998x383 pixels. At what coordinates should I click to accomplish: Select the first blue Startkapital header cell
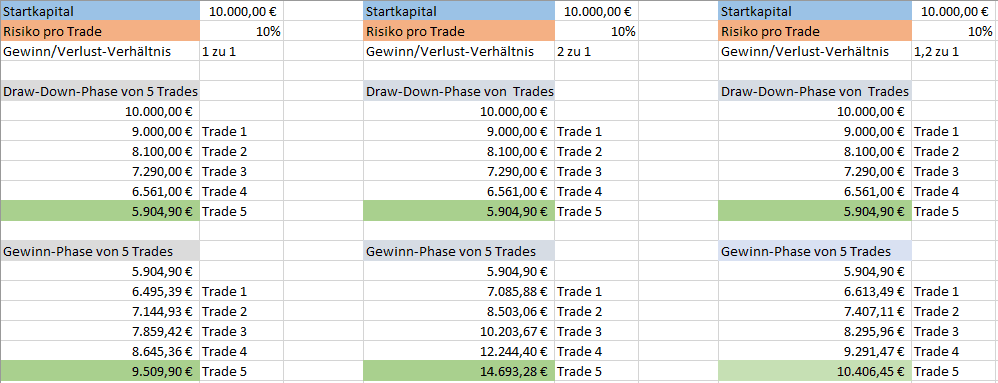point(100,11)
